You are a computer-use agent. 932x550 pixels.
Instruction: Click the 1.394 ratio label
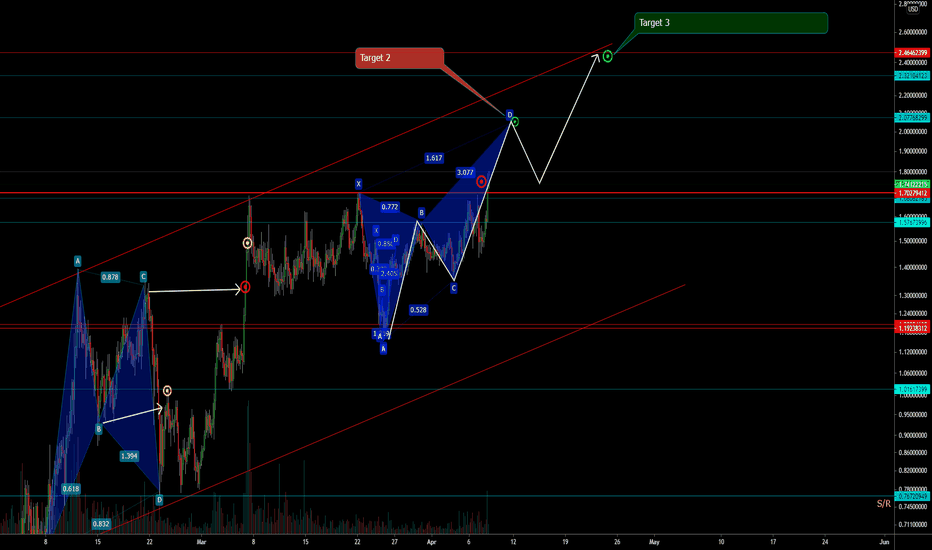click(x=129, y=456)
